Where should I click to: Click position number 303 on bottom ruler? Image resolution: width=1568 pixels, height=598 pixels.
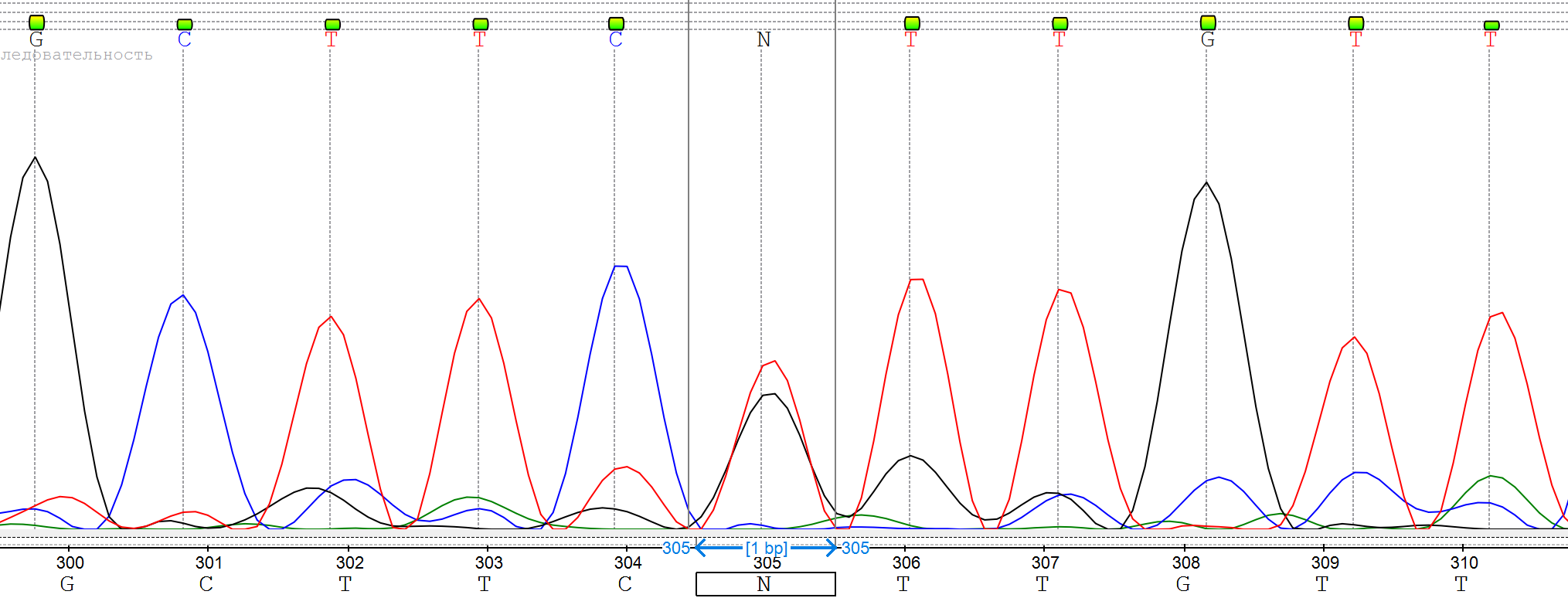coord(488,562)
